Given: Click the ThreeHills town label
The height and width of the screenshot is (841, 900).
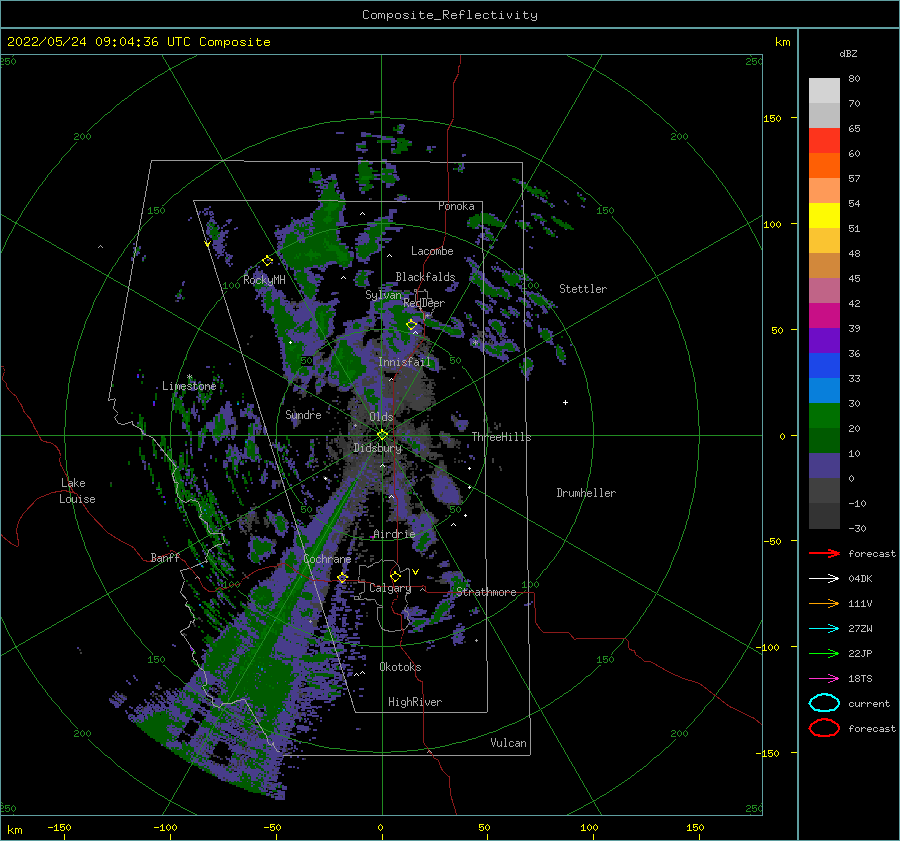Looking at the screenshot, I should pyautogui.click(x=501, y=437).
